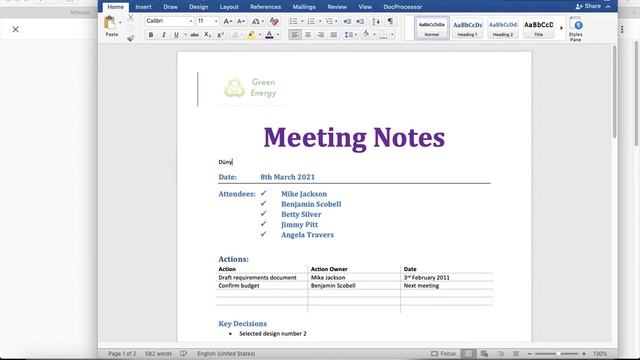
Task: Increase paragraph indent
Action: point(360,21)
